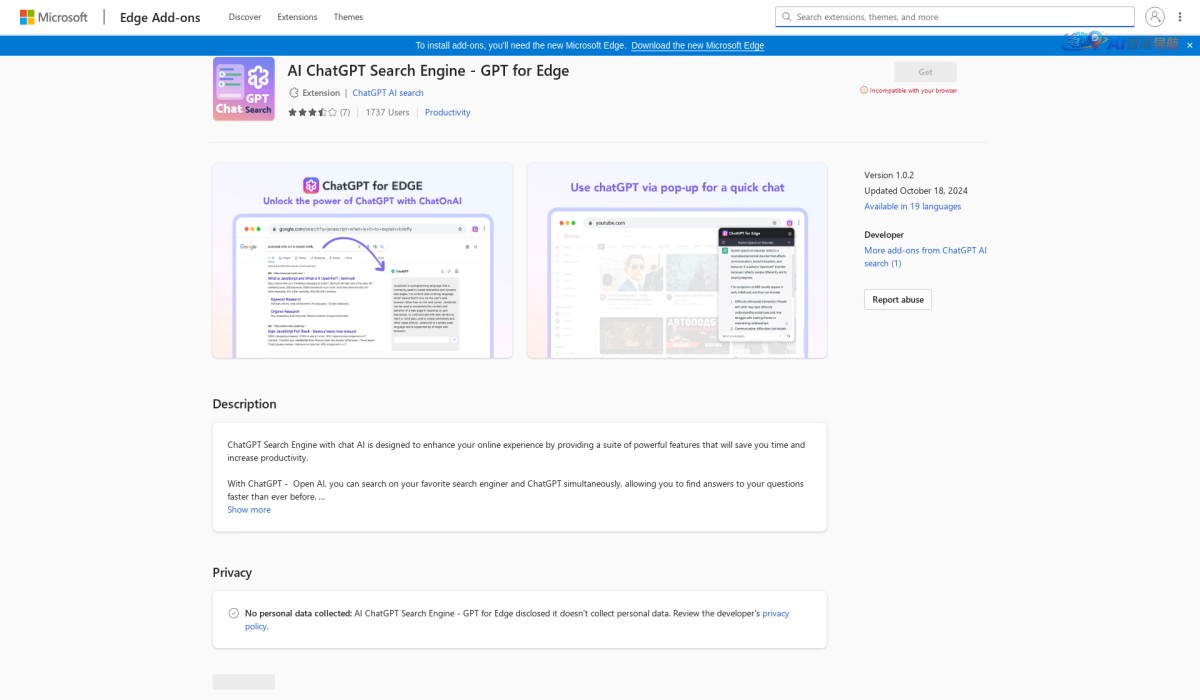View the pop-up chat screenshot thumbnail
Screen dimensions: 1200x700
point(676,259)
